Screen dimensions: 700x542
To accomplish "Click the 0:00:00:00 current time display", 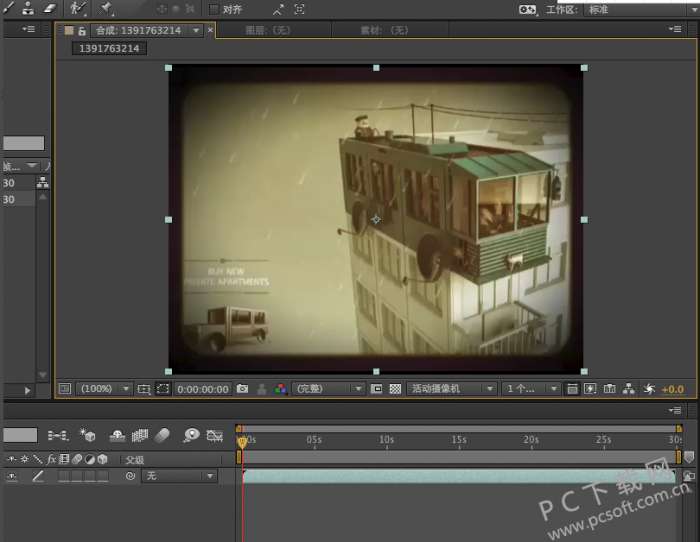I will pos(203,389).
